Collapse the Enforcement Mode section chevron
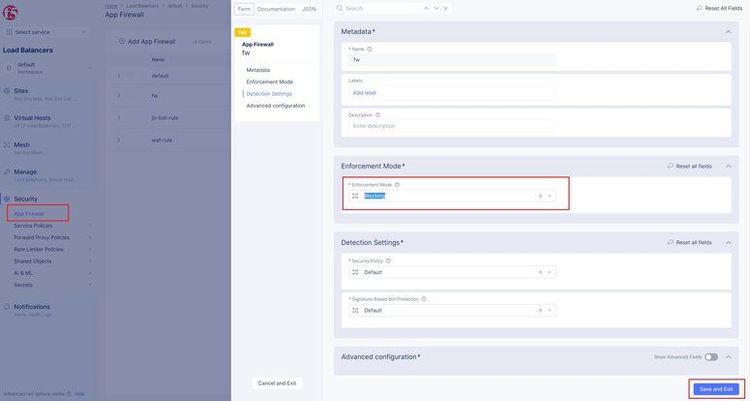 click(x=728, y=166)
